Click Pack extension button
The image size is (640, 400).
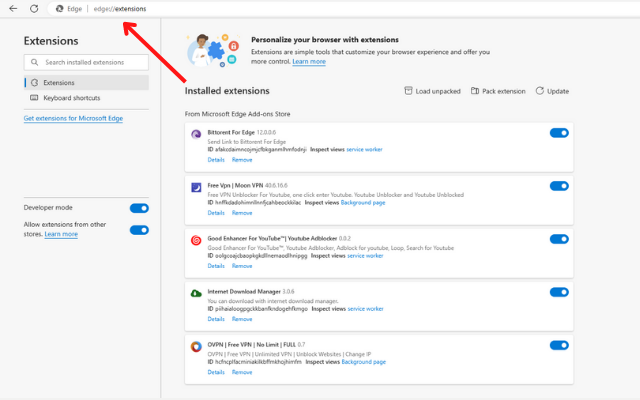[x=498, y=91]
